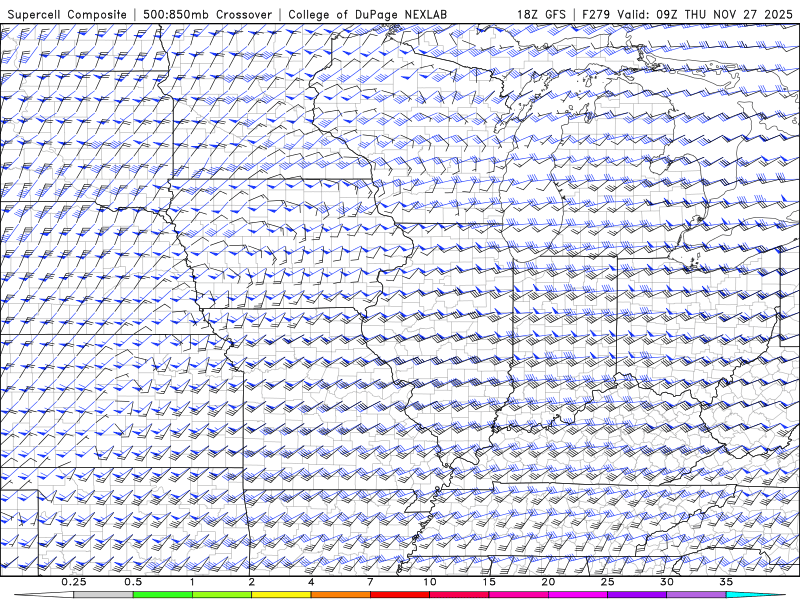Click the yellow 2–4 color bar segment

tap(281, 595)
